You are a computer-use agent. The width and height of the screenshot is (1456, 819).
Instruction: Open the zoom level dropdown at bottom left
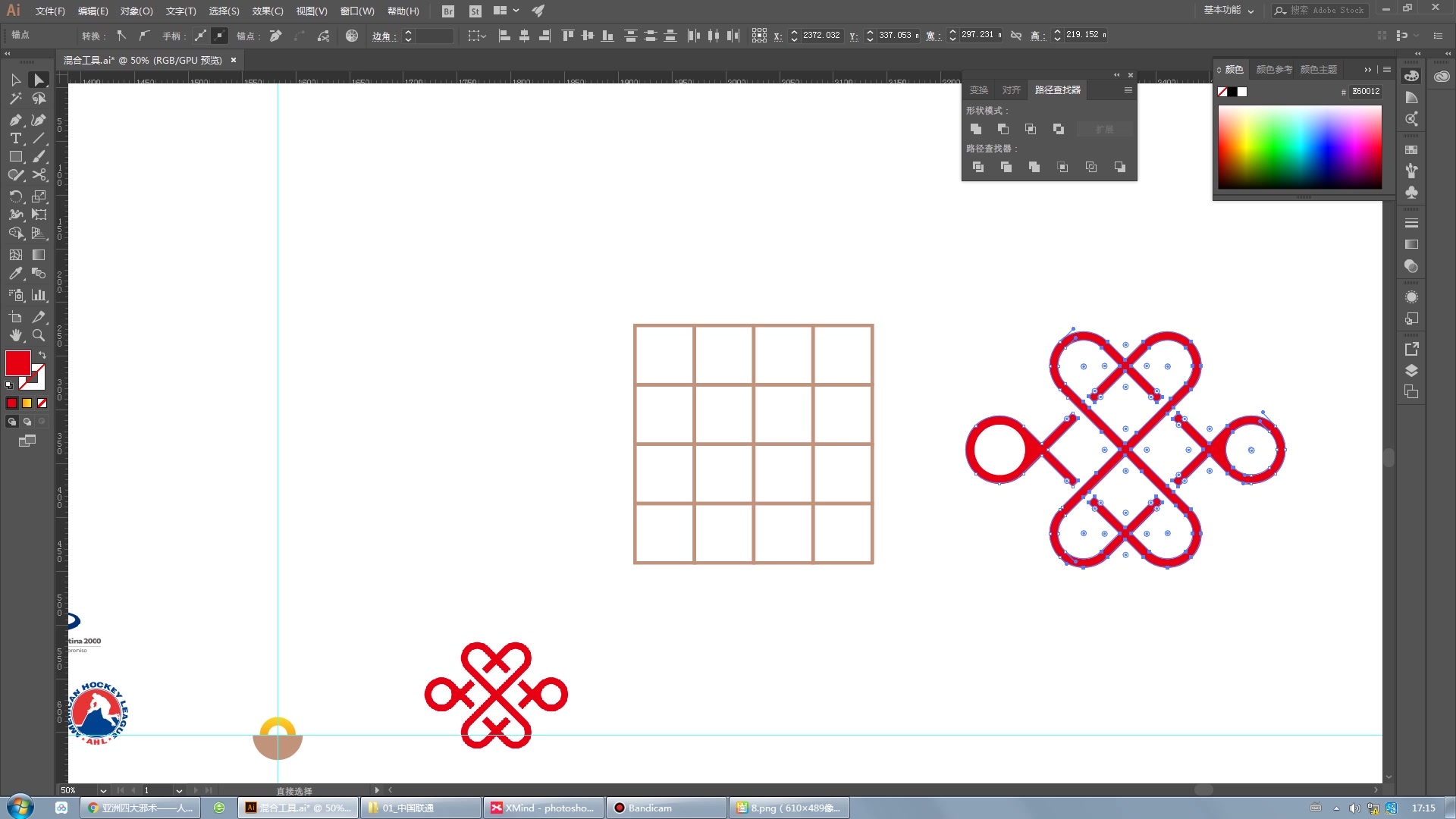click(103, 790)
